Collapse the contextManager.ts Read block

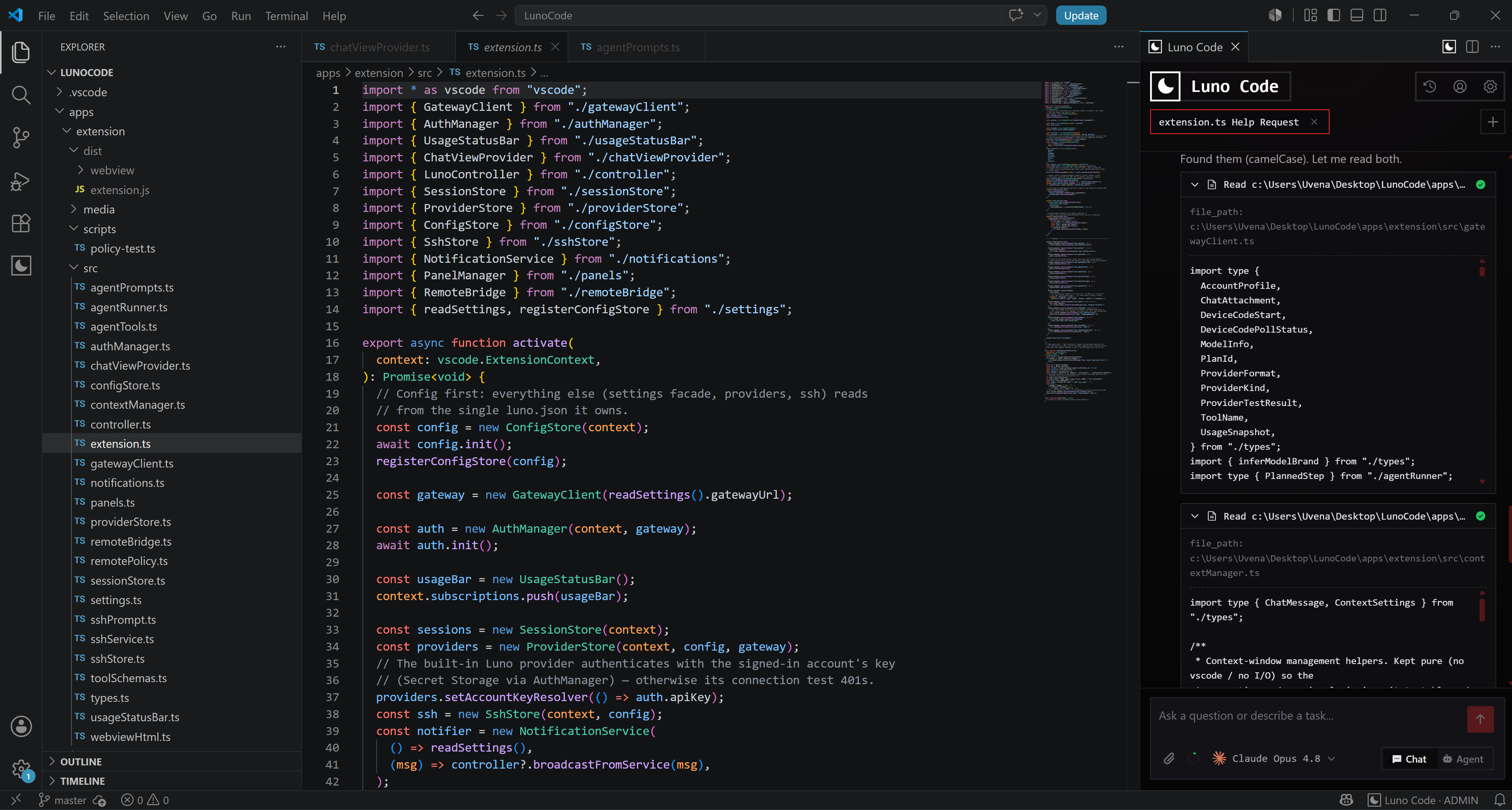1194,516
